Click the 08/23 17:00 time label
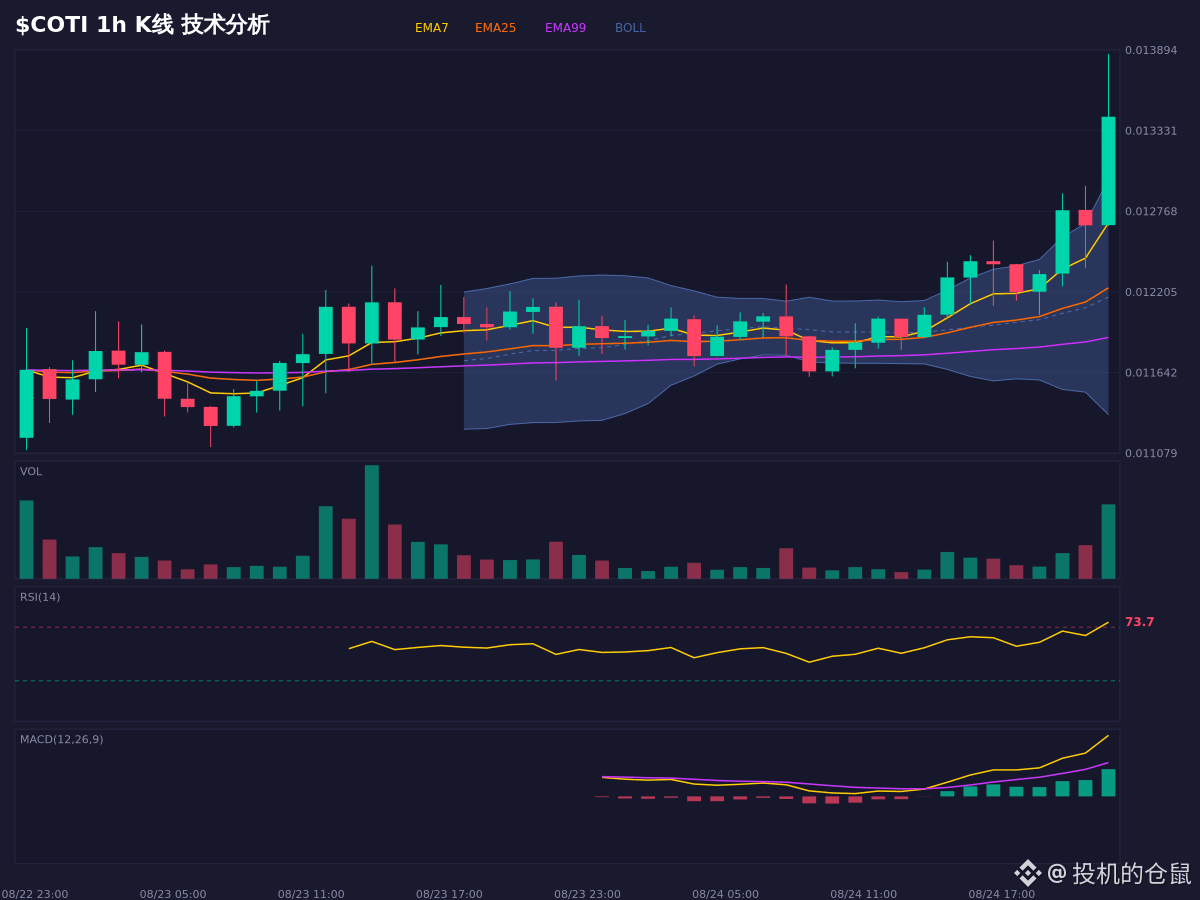 click(x=449, y=894)
